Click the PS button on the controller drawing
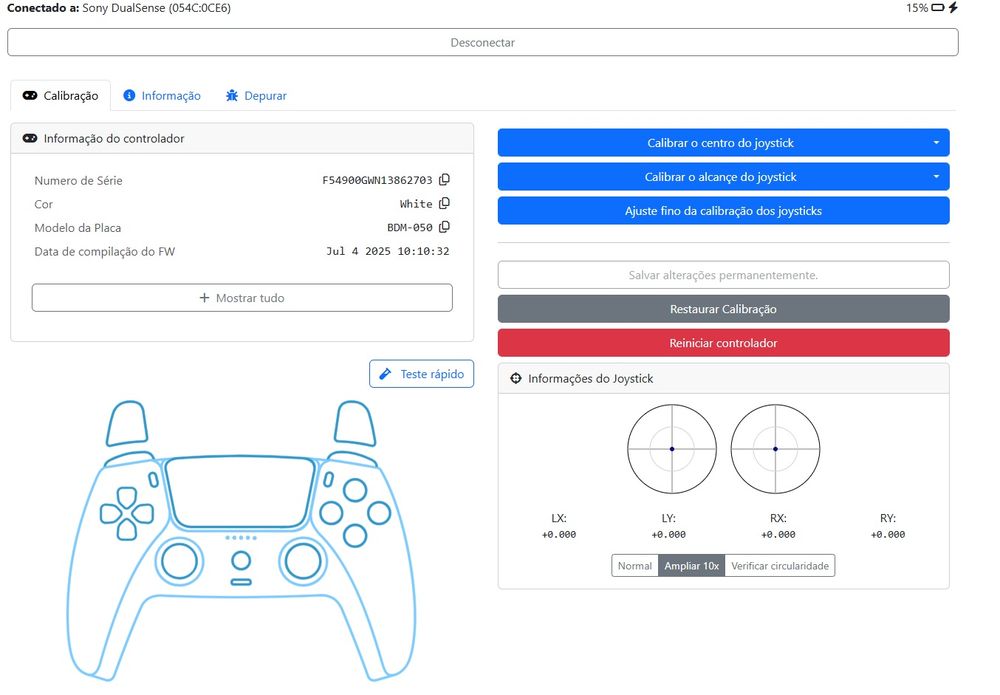Viewport: 1000px width, 695px height. (241, 561)
